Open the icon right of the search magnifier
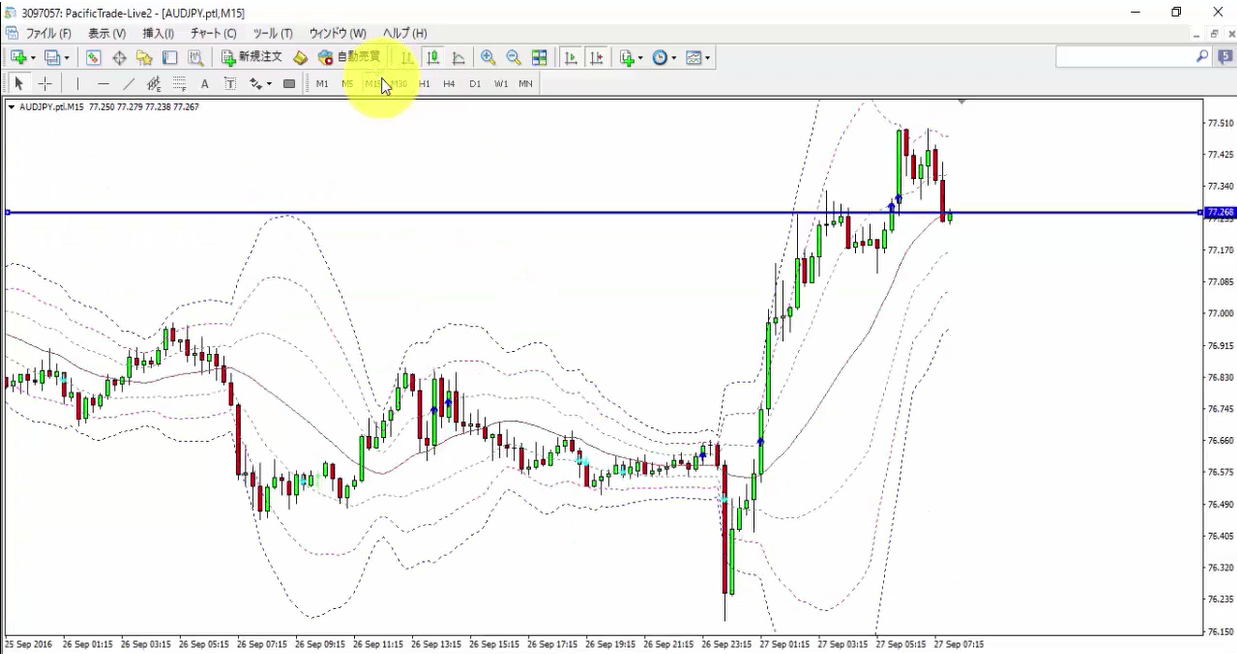This screenshot has height=654, width=1237. [x=1225, y=57]
